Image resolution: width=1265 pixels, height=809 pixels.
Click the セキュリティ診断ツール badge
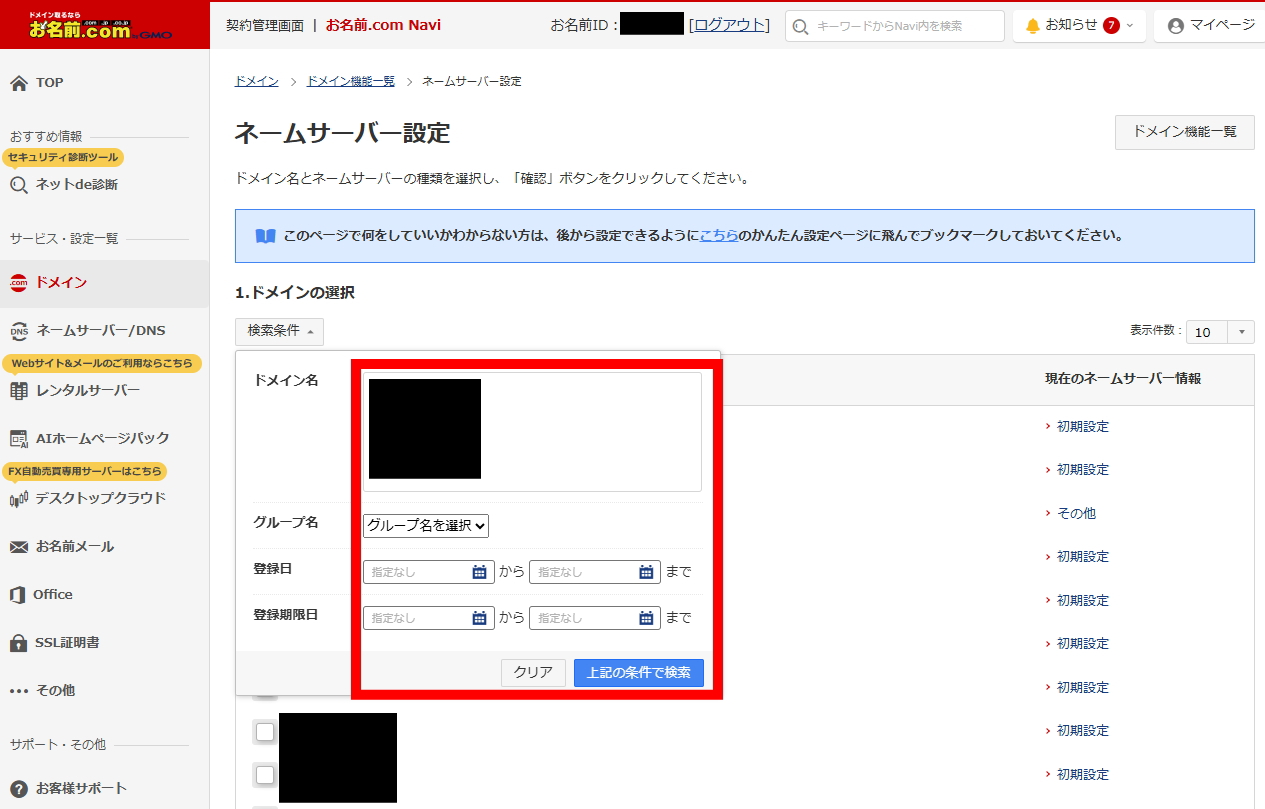63,157
